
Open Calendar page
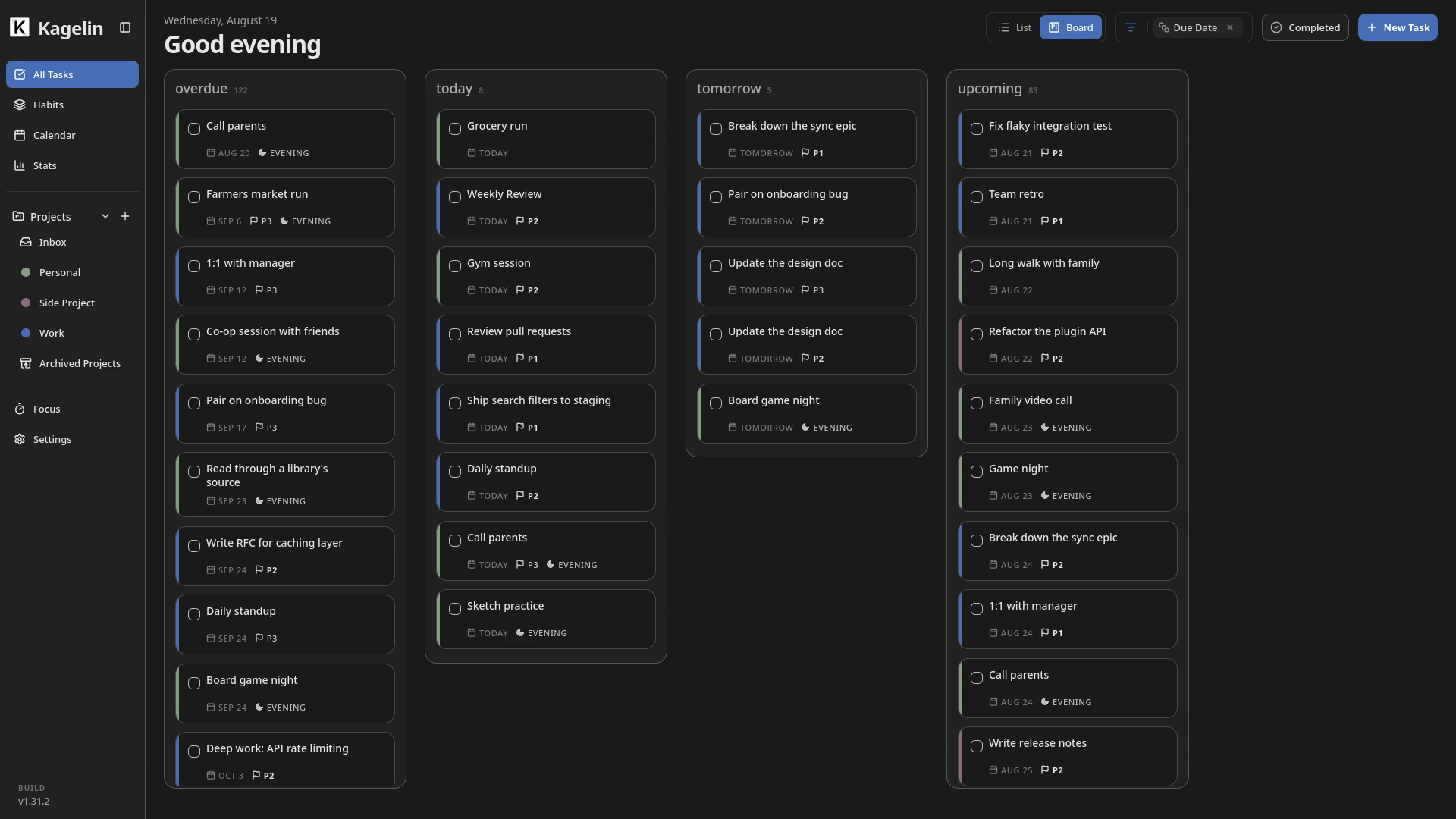coord(72,135)
